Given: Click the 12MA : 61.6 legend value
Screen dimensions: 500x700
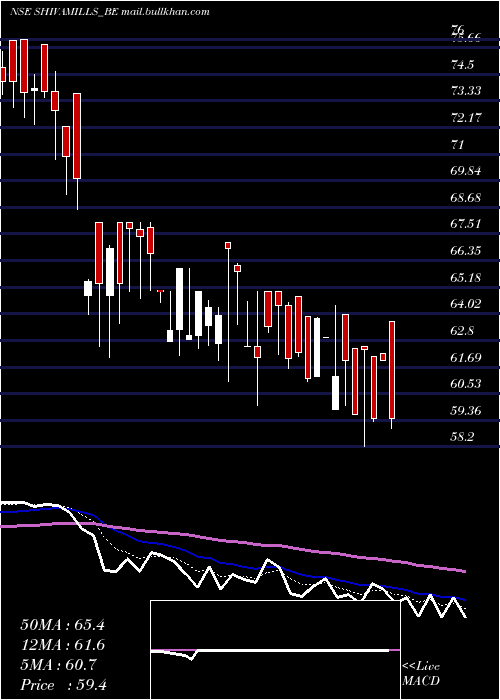Looking at the screenshot, I should pos(62,645).
